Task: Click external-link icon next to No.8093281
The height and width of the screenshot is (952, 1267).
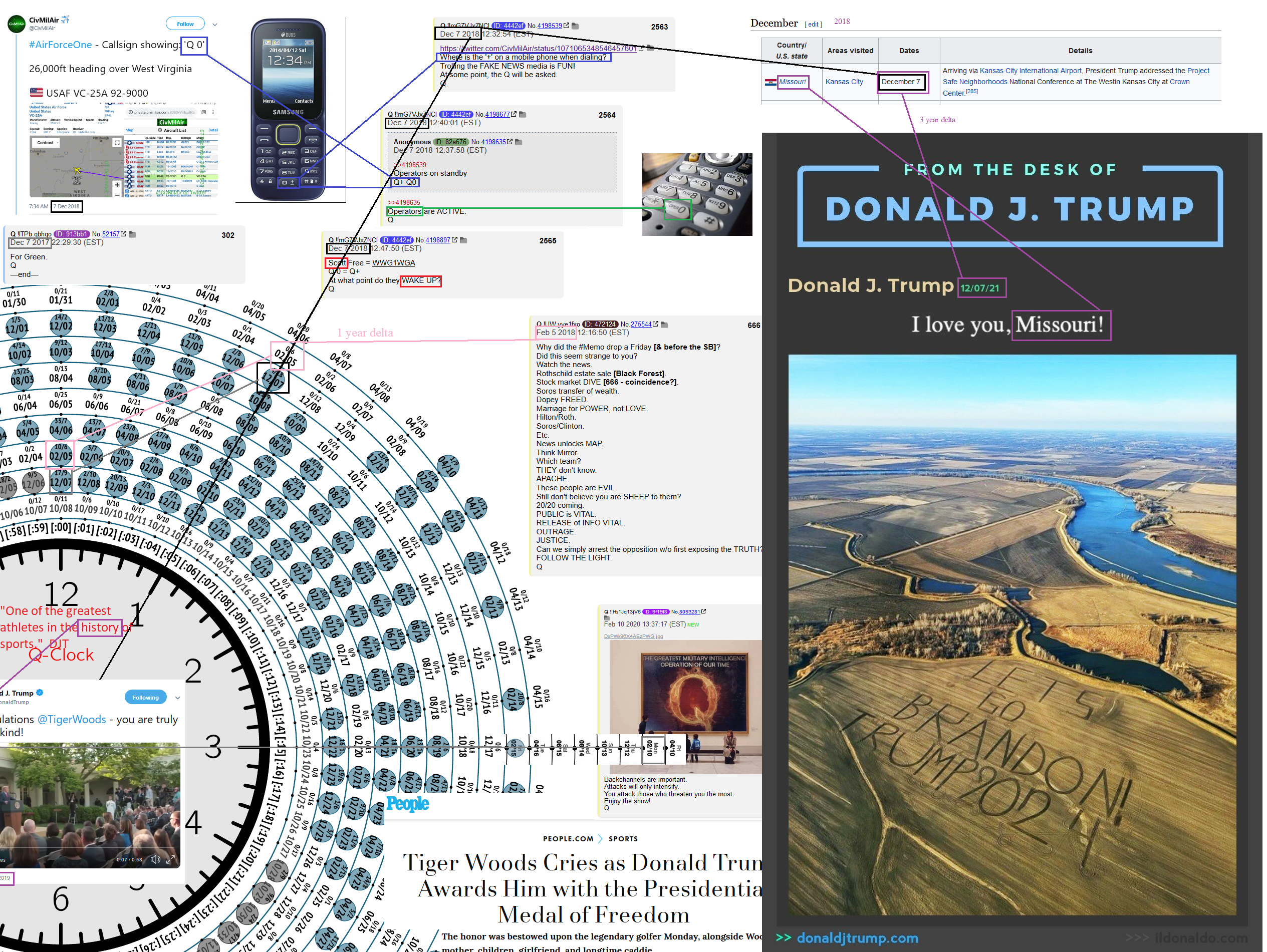Action: 703,612
